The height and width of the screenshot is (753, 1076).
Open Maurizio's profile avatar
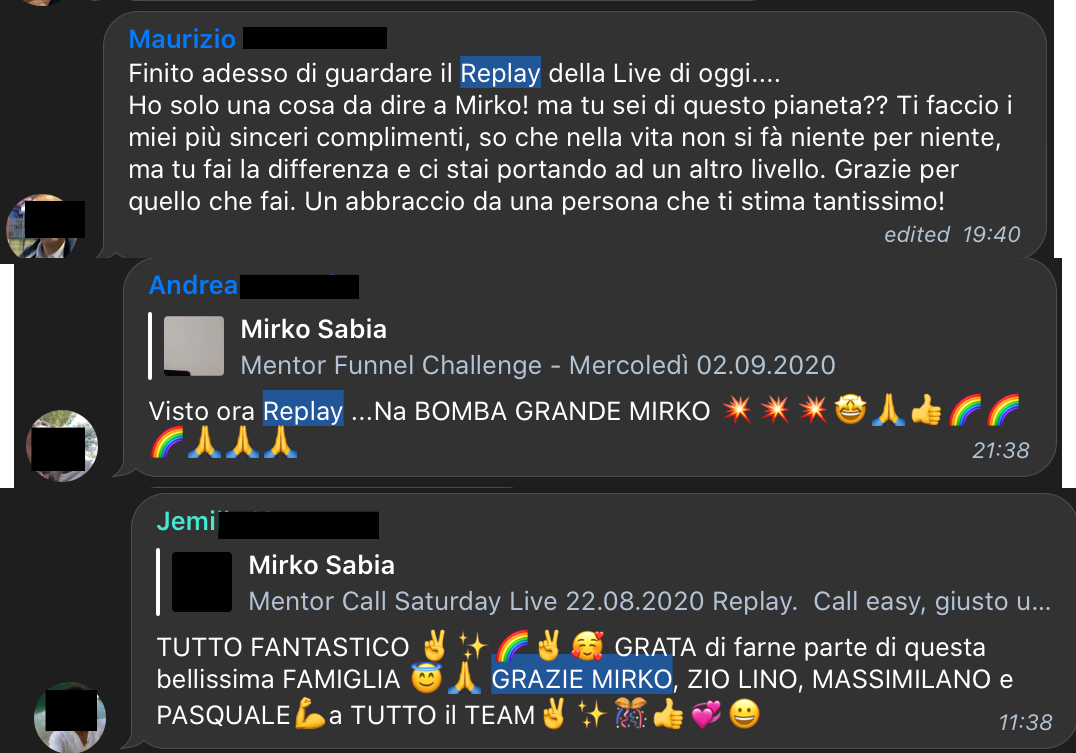(x=43, y=227)
